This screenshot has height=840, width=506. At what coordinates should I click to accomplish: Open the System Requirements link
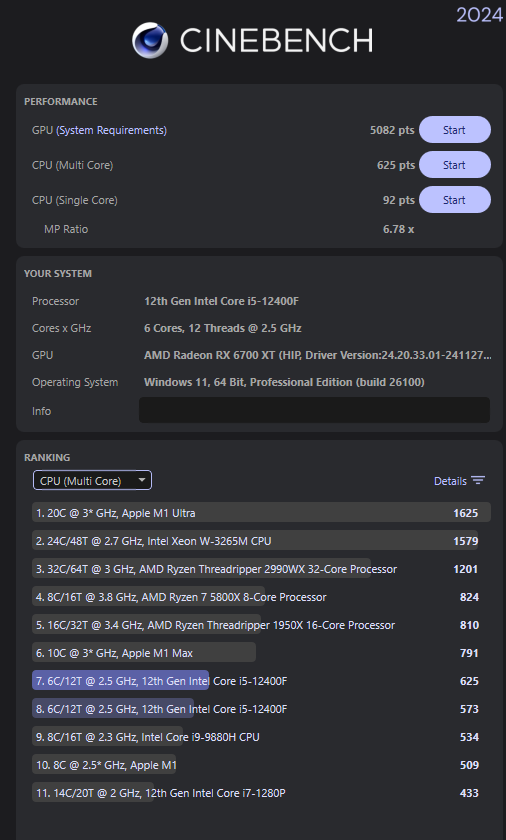click(x=111, y=130)
